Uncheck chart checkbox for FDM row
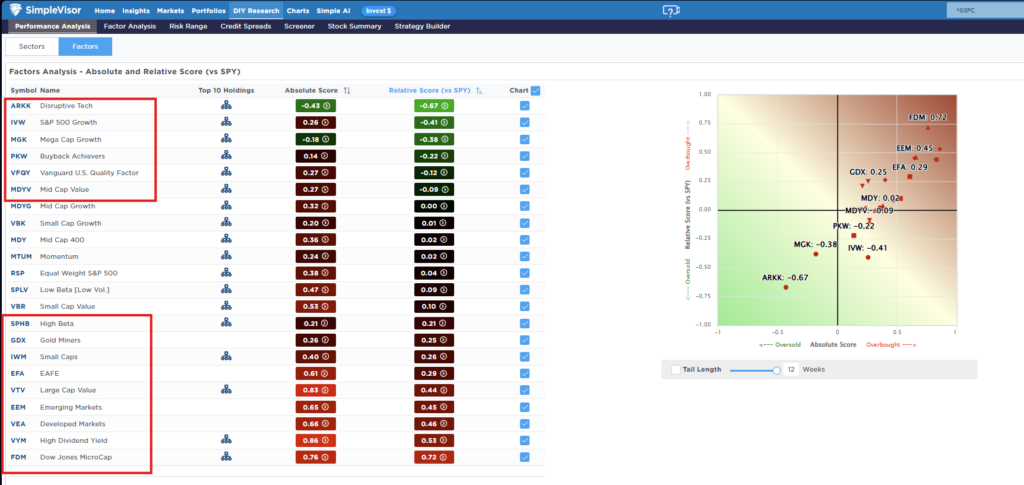The width and height of the screenshot is (1024, 485). (525, 457)
